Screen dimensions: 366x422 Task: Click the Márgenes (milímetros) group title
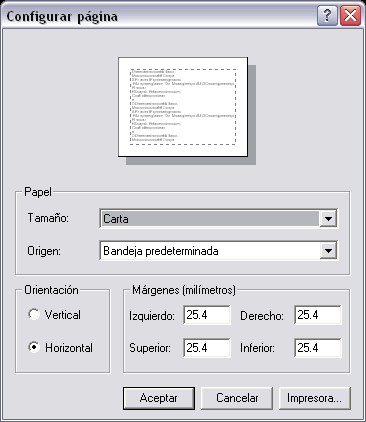[x=184, y=290]
